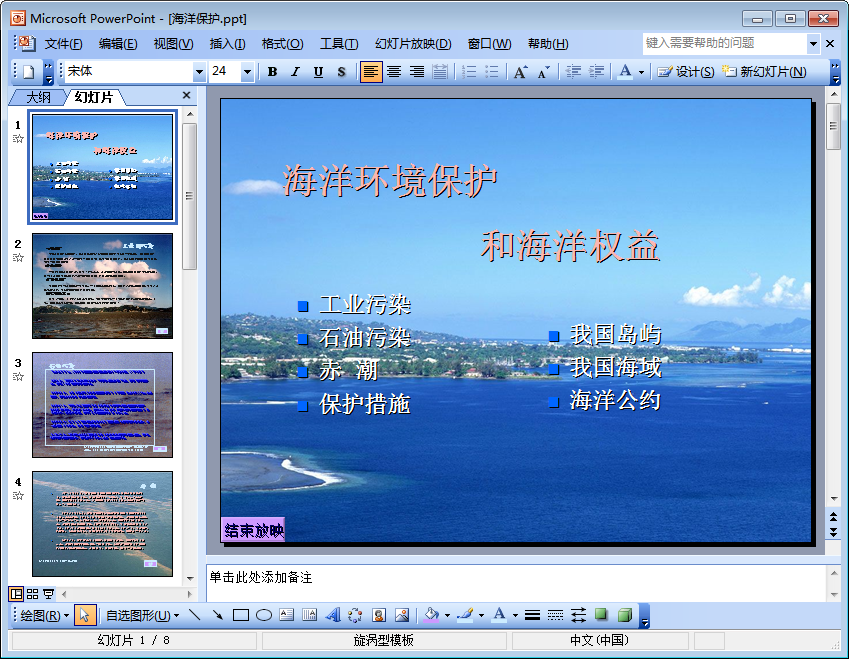
Task: Insert a vertical text box
Action: tap(309, 615)
